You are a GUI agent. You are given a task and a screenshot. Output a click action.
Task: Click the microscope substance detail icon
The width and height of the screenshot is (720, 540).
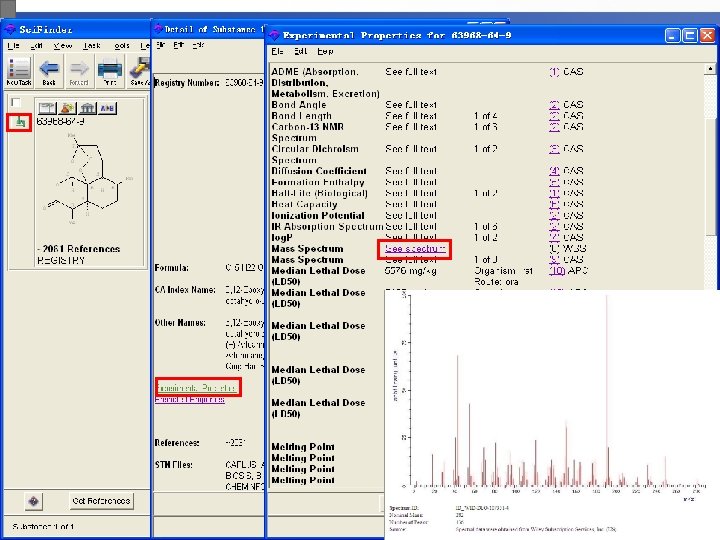19,123
